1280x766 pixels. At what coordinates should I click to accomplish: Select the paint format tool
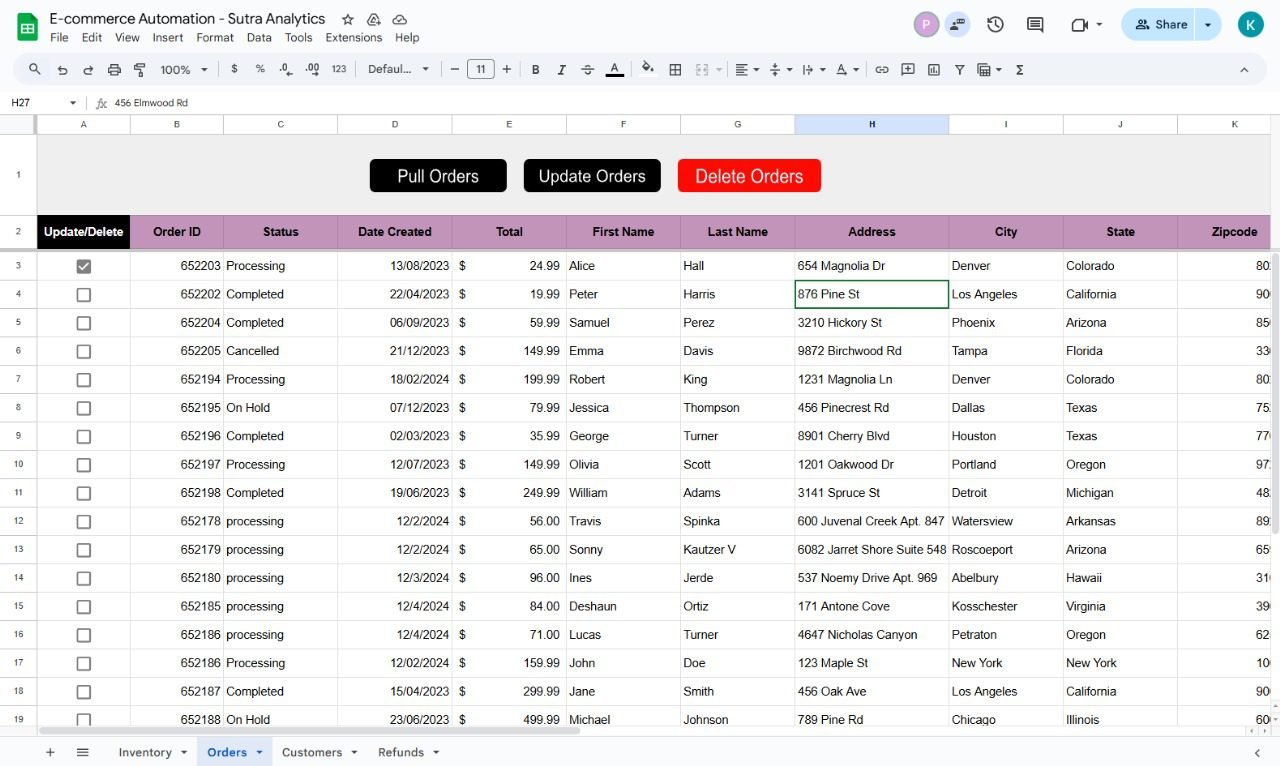(x=140, y=70)
